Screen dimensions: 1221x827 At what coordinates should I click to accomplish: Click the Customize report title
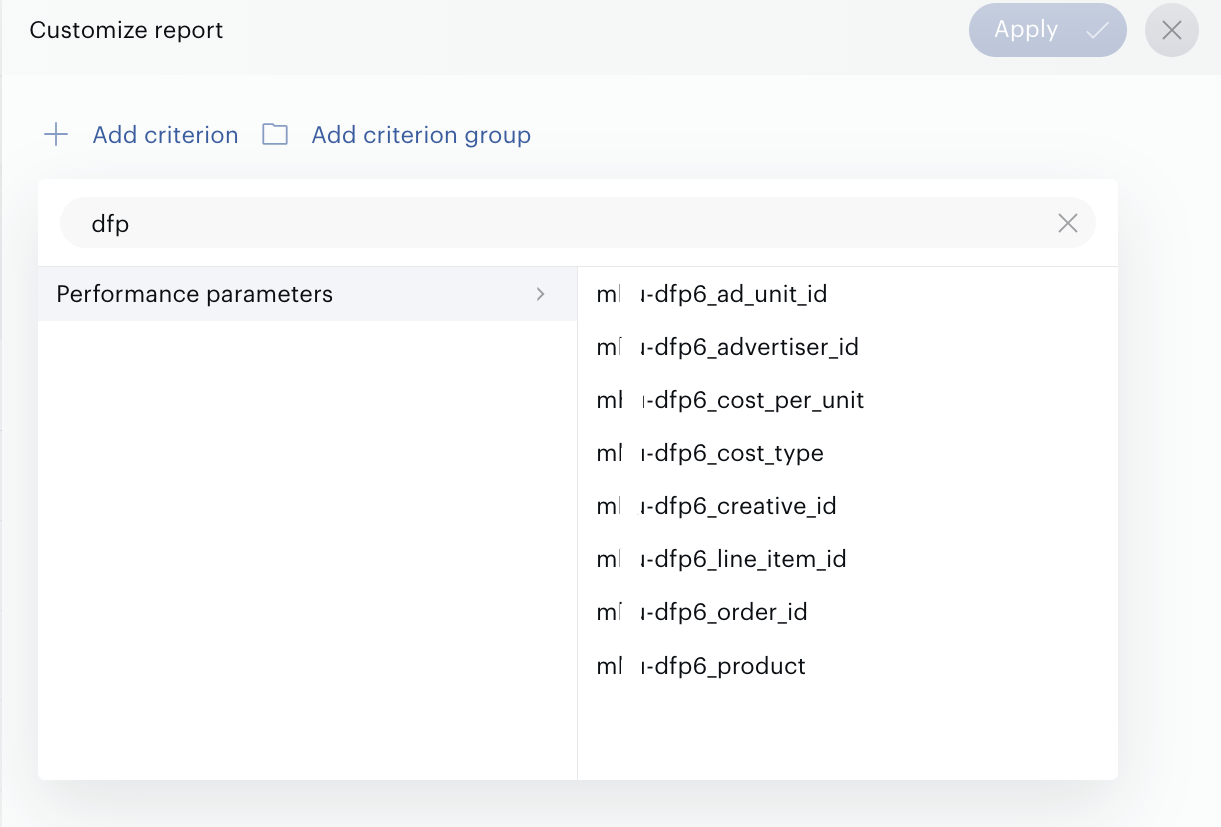[x=127, y=30]
